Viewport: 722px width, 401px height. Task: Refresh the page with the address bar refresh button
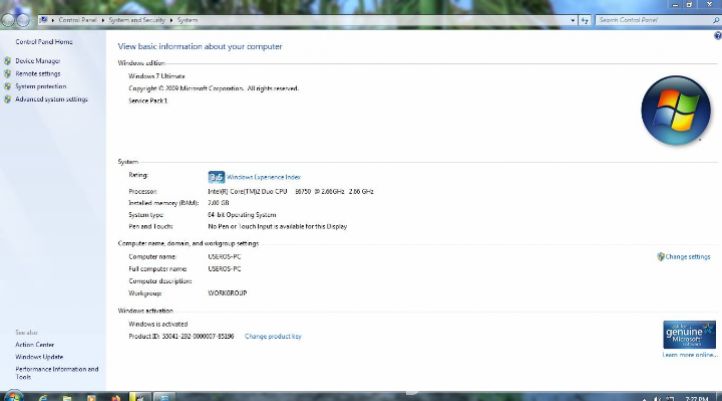click(x=585, y=20)
